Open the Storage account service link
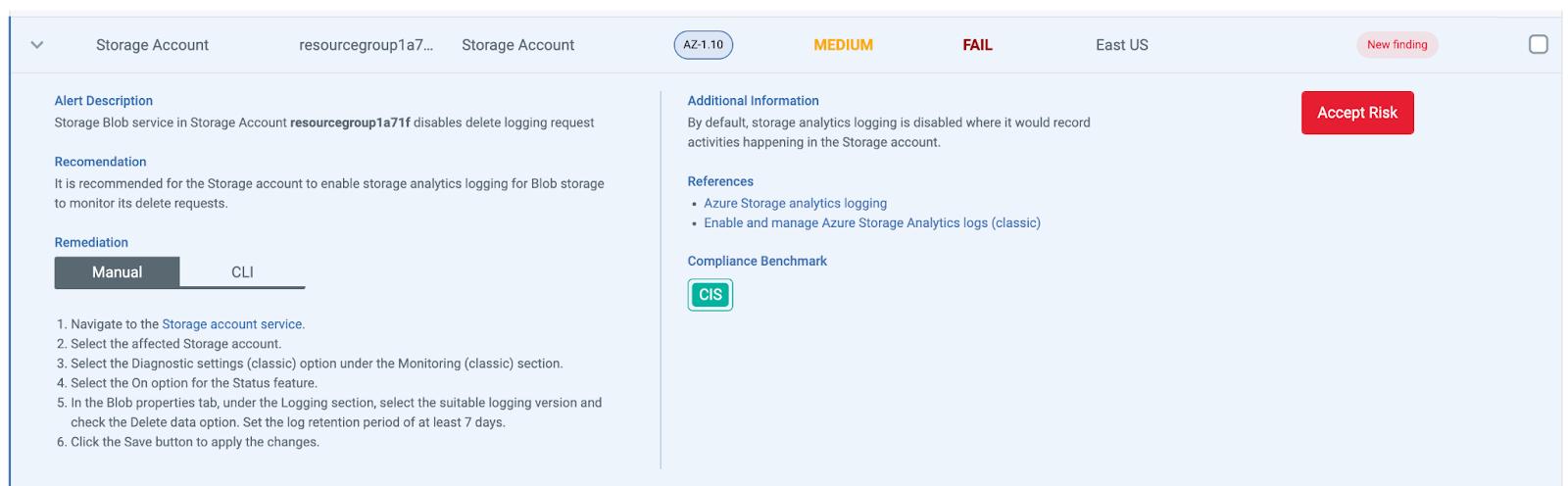 232,324
